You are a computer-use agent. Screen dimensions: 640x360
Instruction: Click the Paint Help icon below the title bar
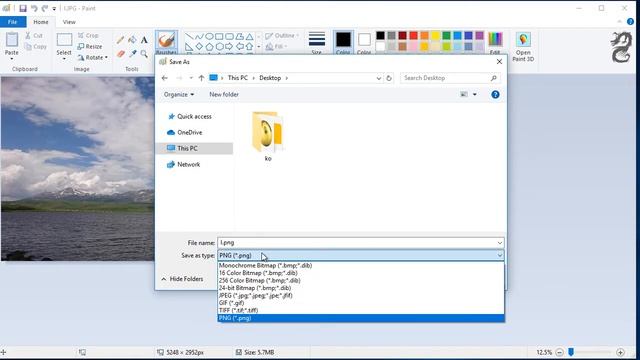coord(631,22)
